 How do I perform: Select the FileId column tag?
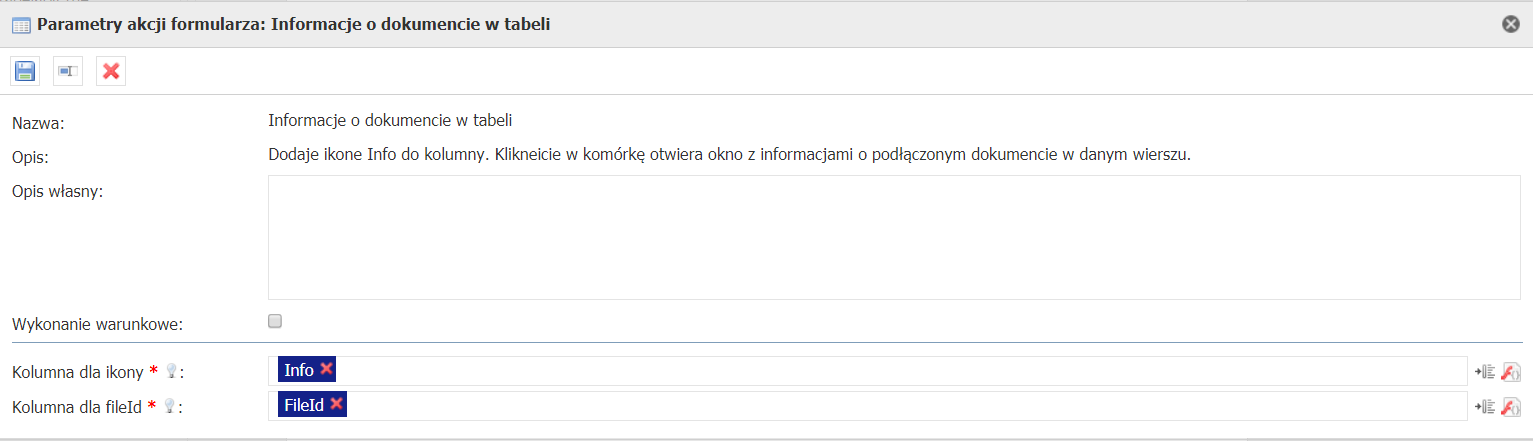pos(304,404)
